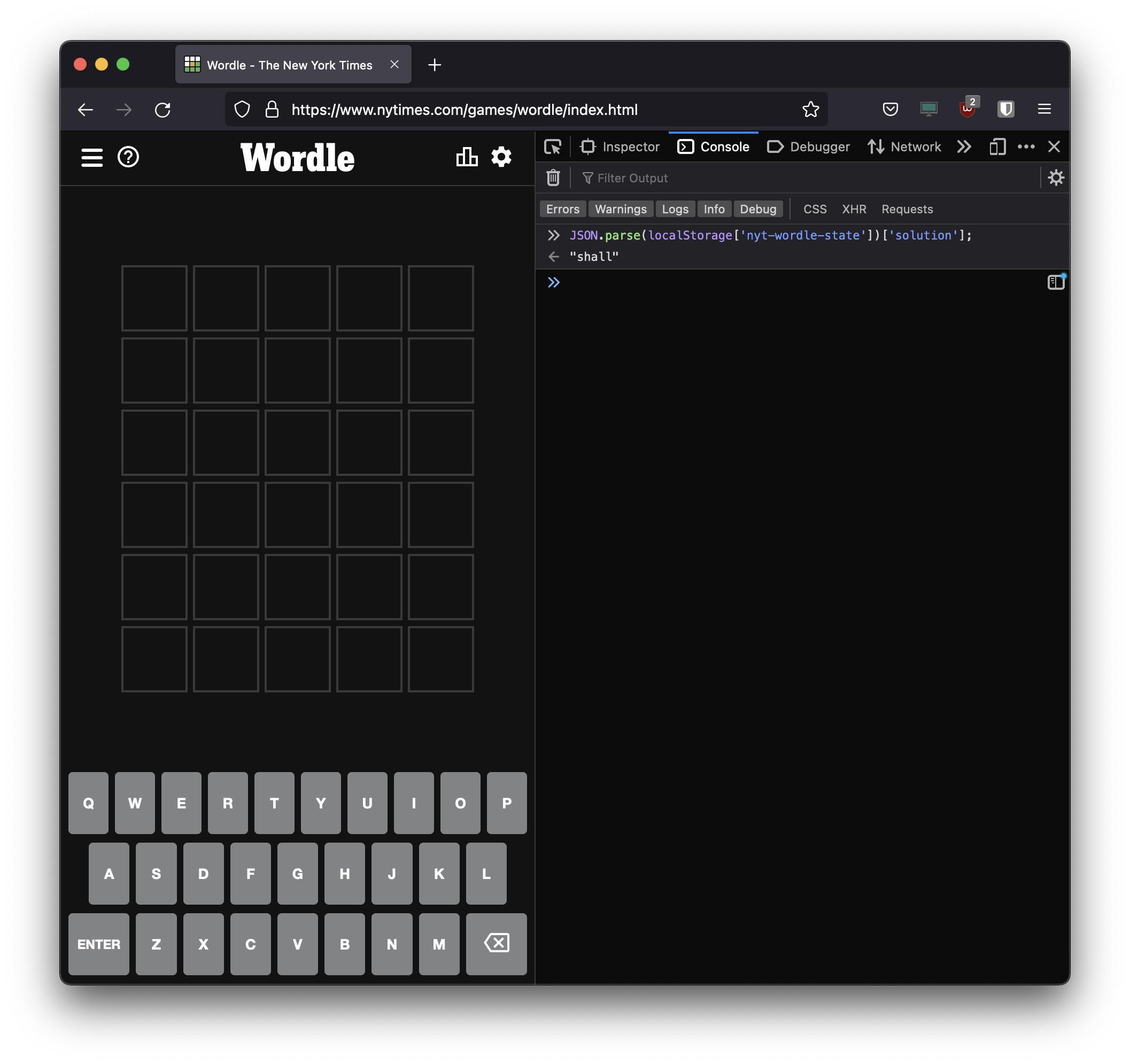
Task: Open Wordle settings gear
Action: pyautogui.click(x=501, y=157)
